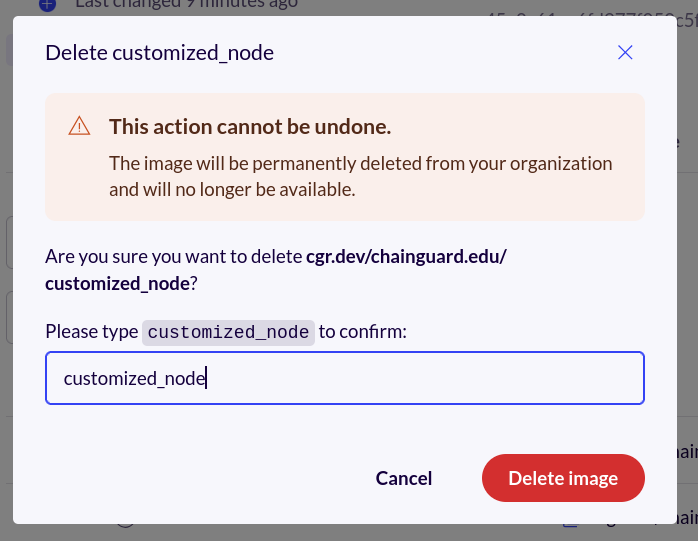Click 'Are you sure you want to delete' text
This screenshot has height=541, width=698.
[x=172, y=256]
